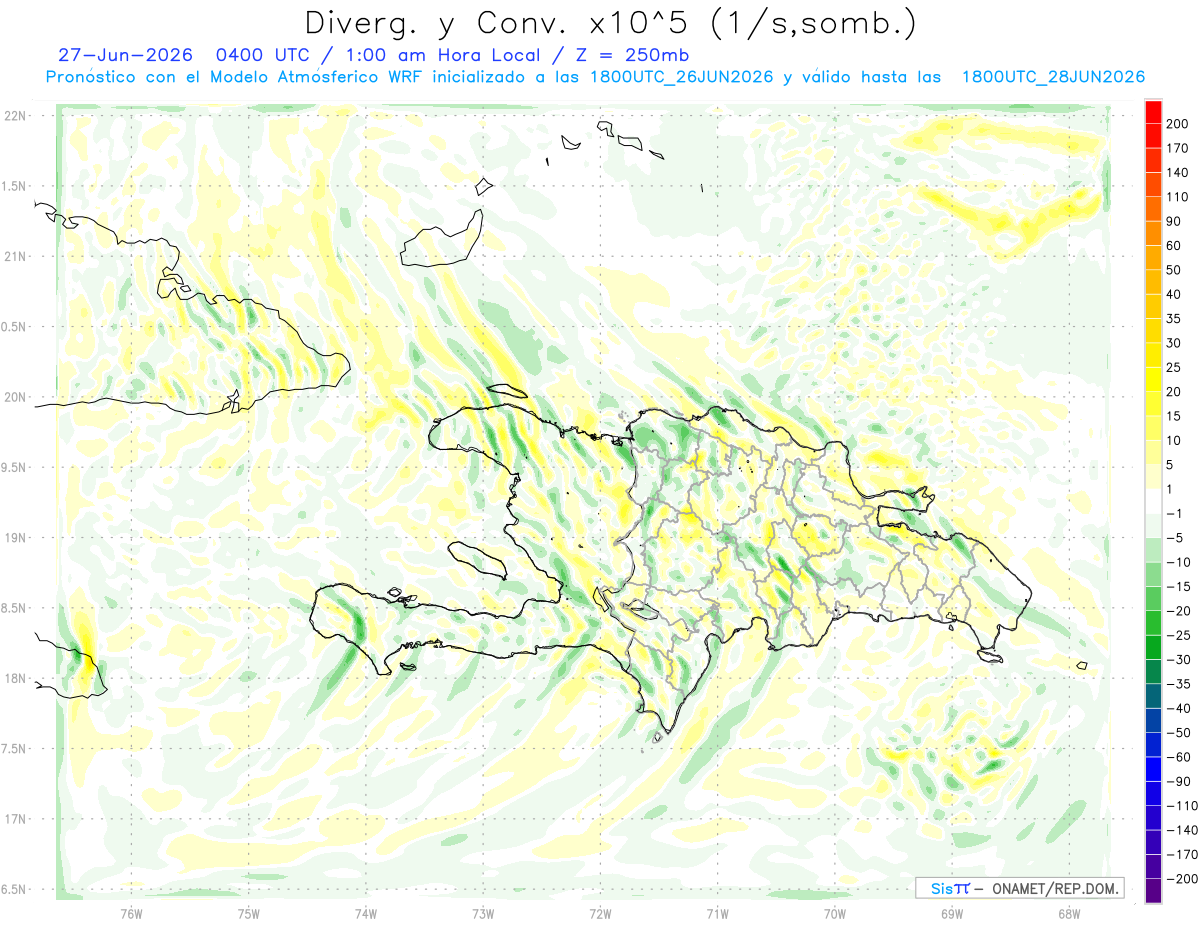This screenshot has width=1200, height=927.
Task: Click the '1800UTC_26JUN2026' initialization time
Action: pyautogui.click(x=681, y=77)
